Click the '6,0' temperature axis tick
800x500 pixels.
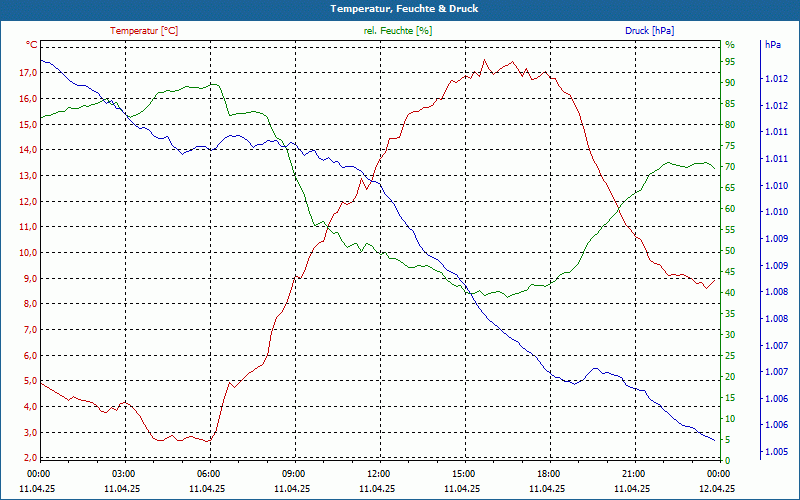pos(30,356)
